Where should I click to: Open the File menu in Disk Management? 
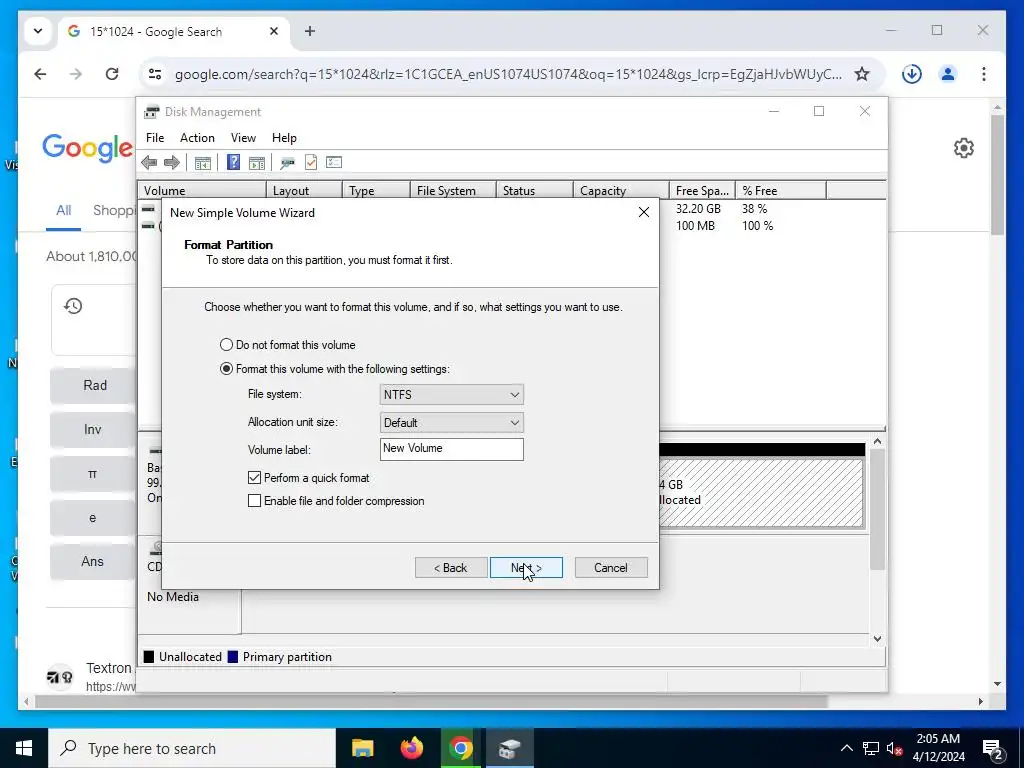[155, 138]
